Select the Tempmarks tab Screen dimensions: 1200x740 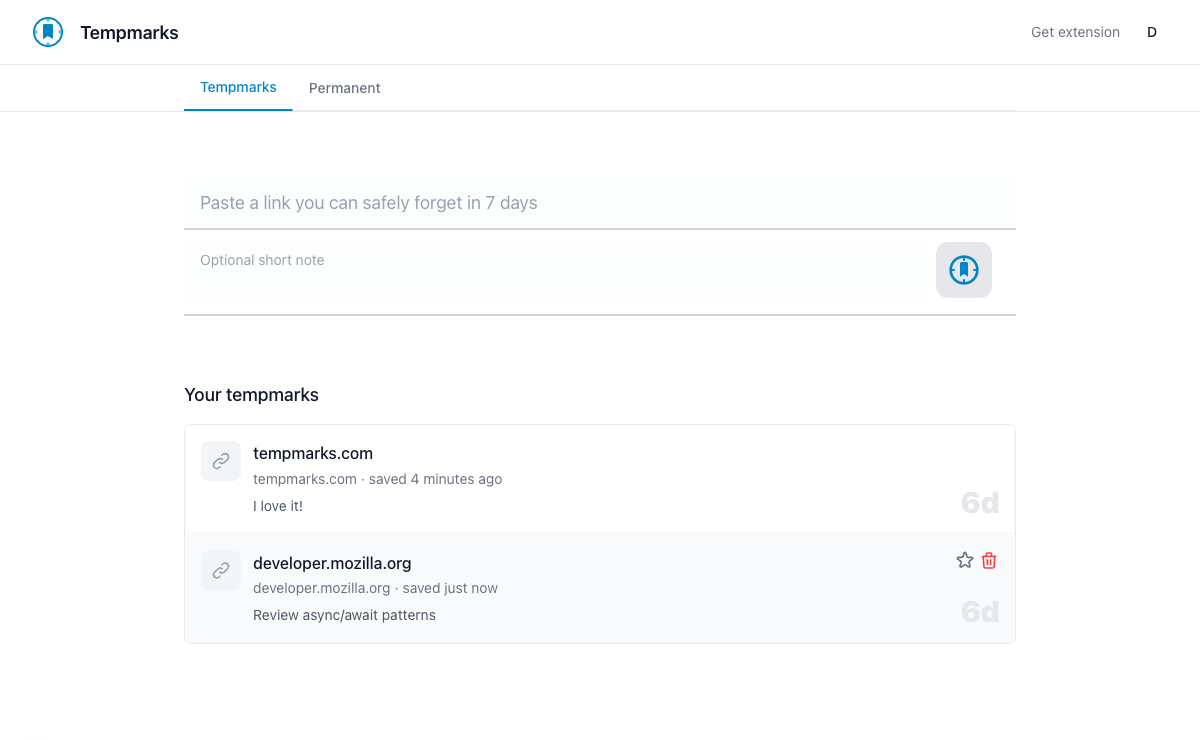tap(238, 87)
